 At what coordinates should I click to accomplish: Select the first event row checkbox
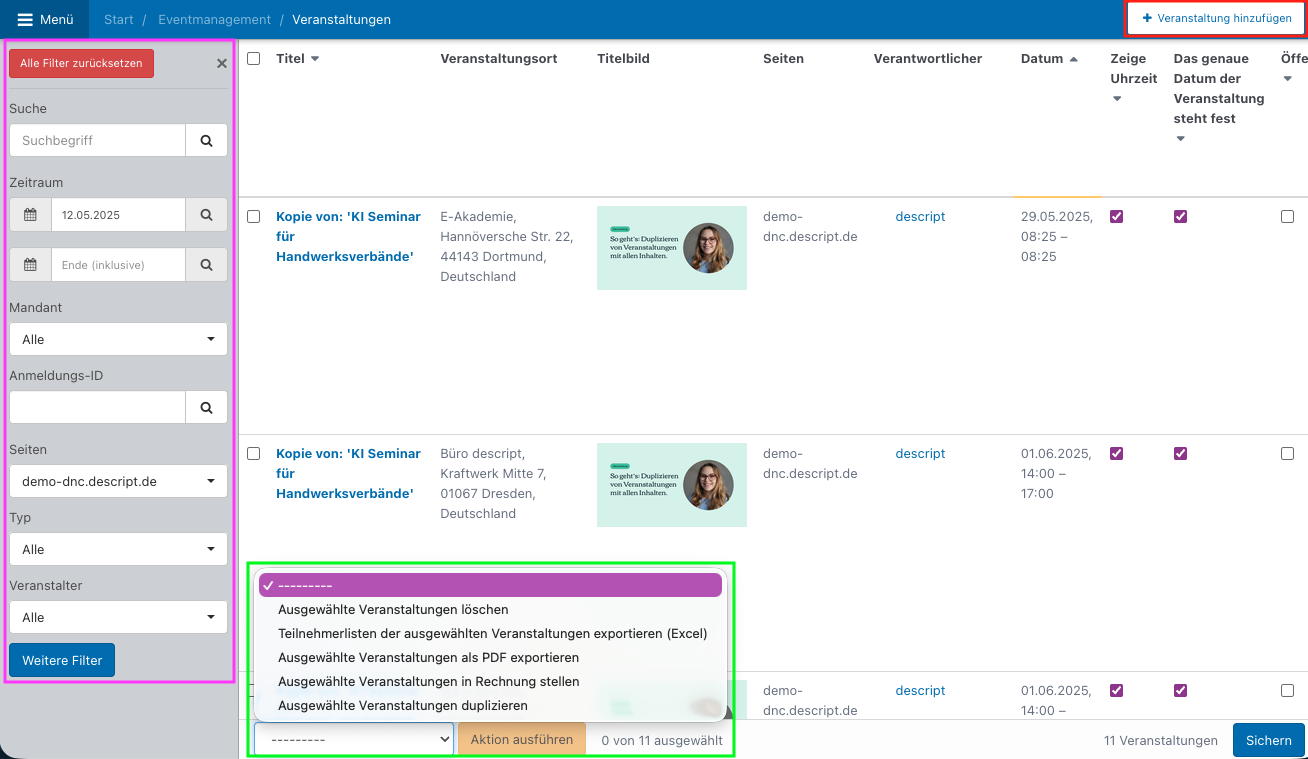[x=254, y=217]
